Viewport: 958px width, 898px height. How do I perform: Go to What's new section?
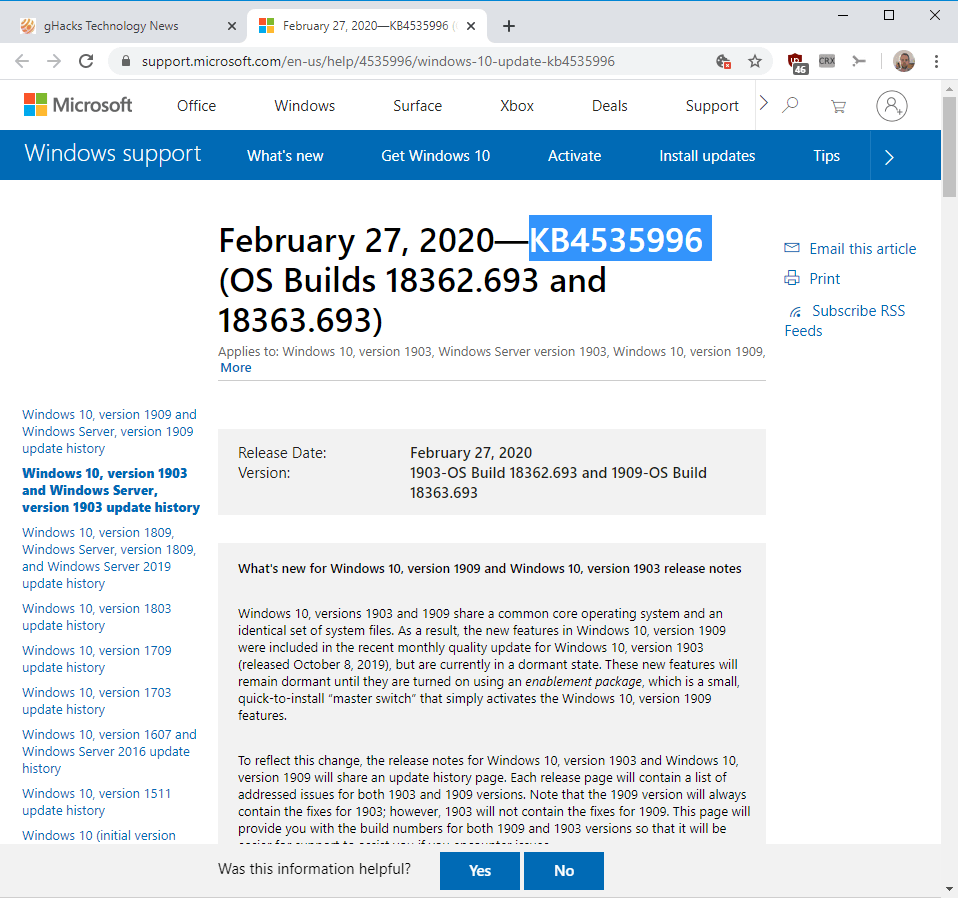285,156
